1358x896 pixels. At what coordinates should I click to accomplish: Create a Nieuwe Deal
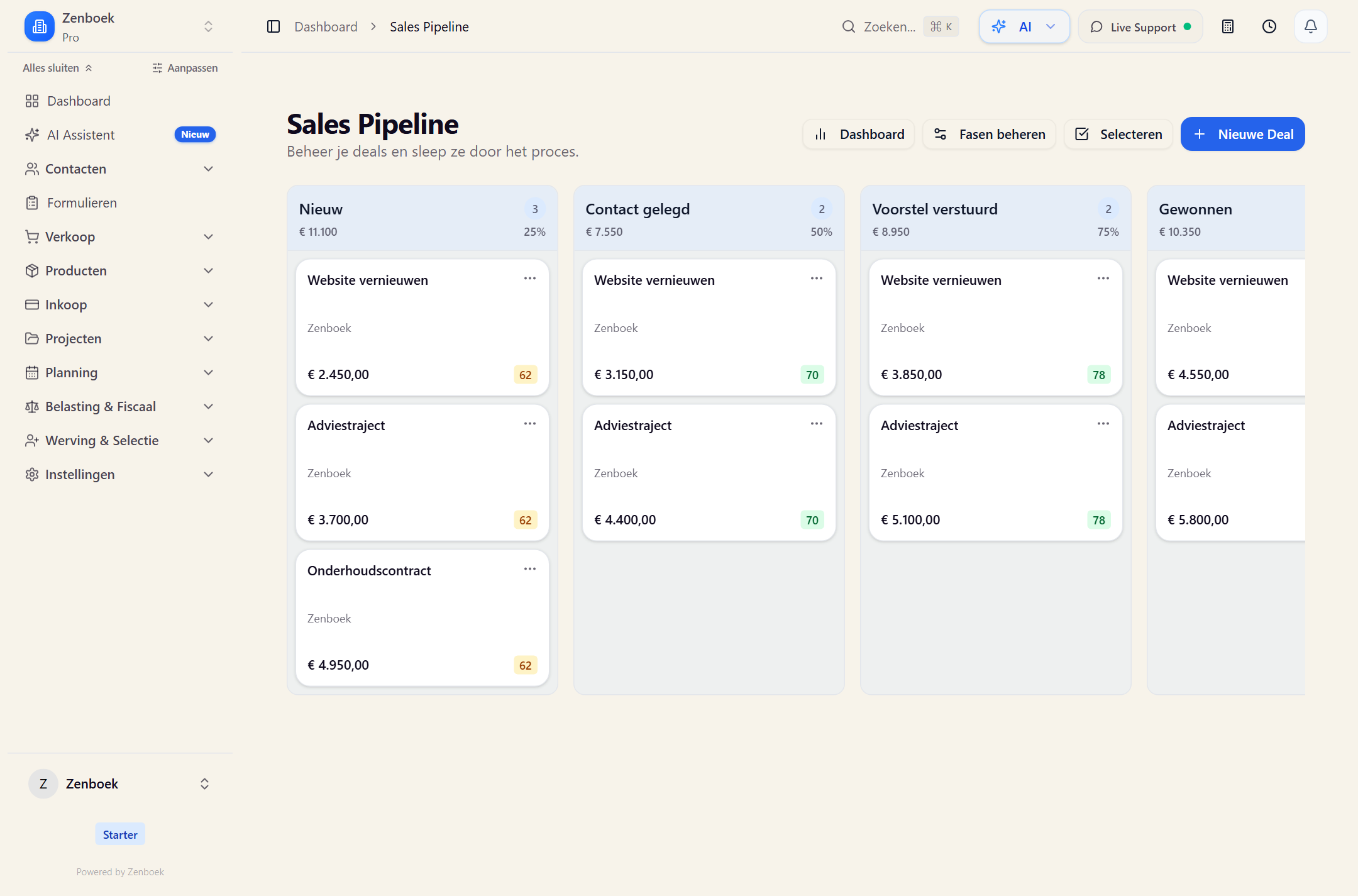(x=1242, y=134)
